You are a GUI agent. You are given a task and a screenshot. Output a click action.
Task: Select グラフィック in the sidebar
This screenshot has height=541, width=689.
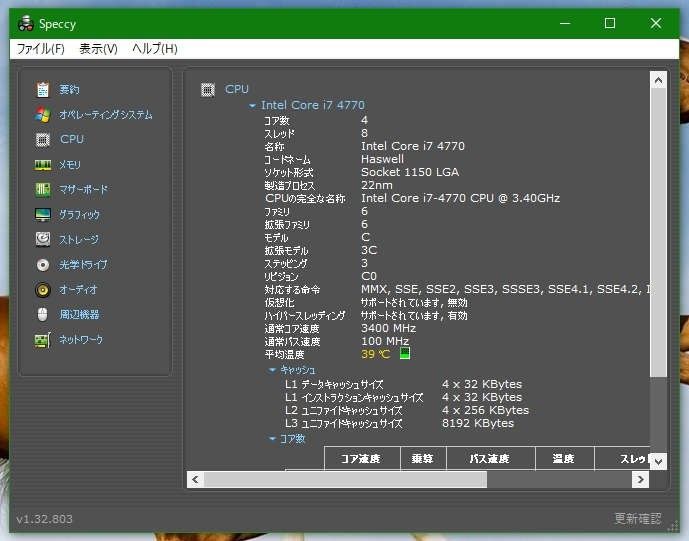point(80,214)
